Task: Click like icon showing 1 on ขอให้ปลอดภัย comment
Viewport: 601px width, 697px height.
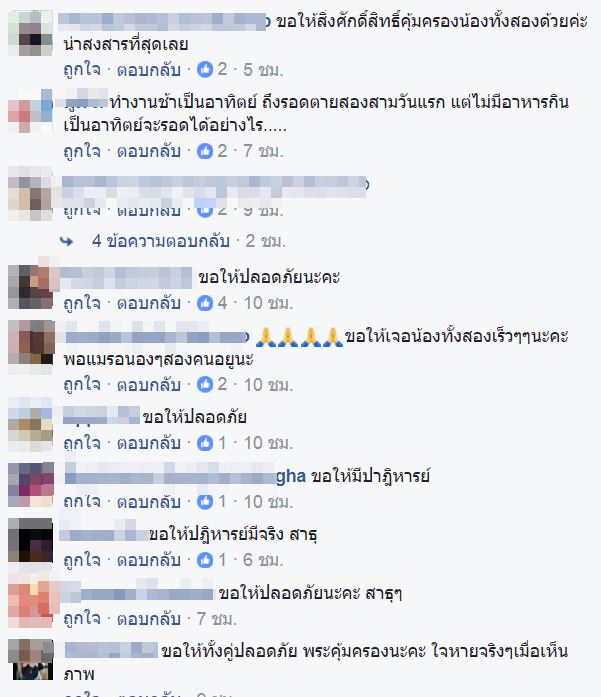Action: (205, 443)
